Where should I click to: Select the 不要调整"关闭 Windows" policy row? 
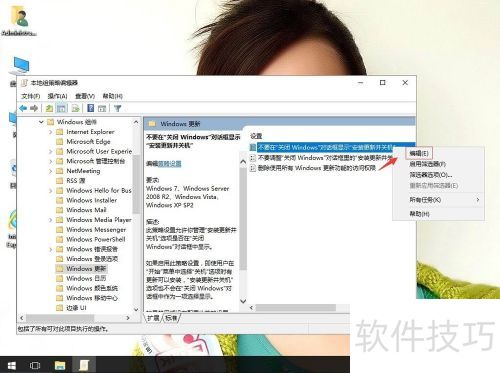point(321,158)
